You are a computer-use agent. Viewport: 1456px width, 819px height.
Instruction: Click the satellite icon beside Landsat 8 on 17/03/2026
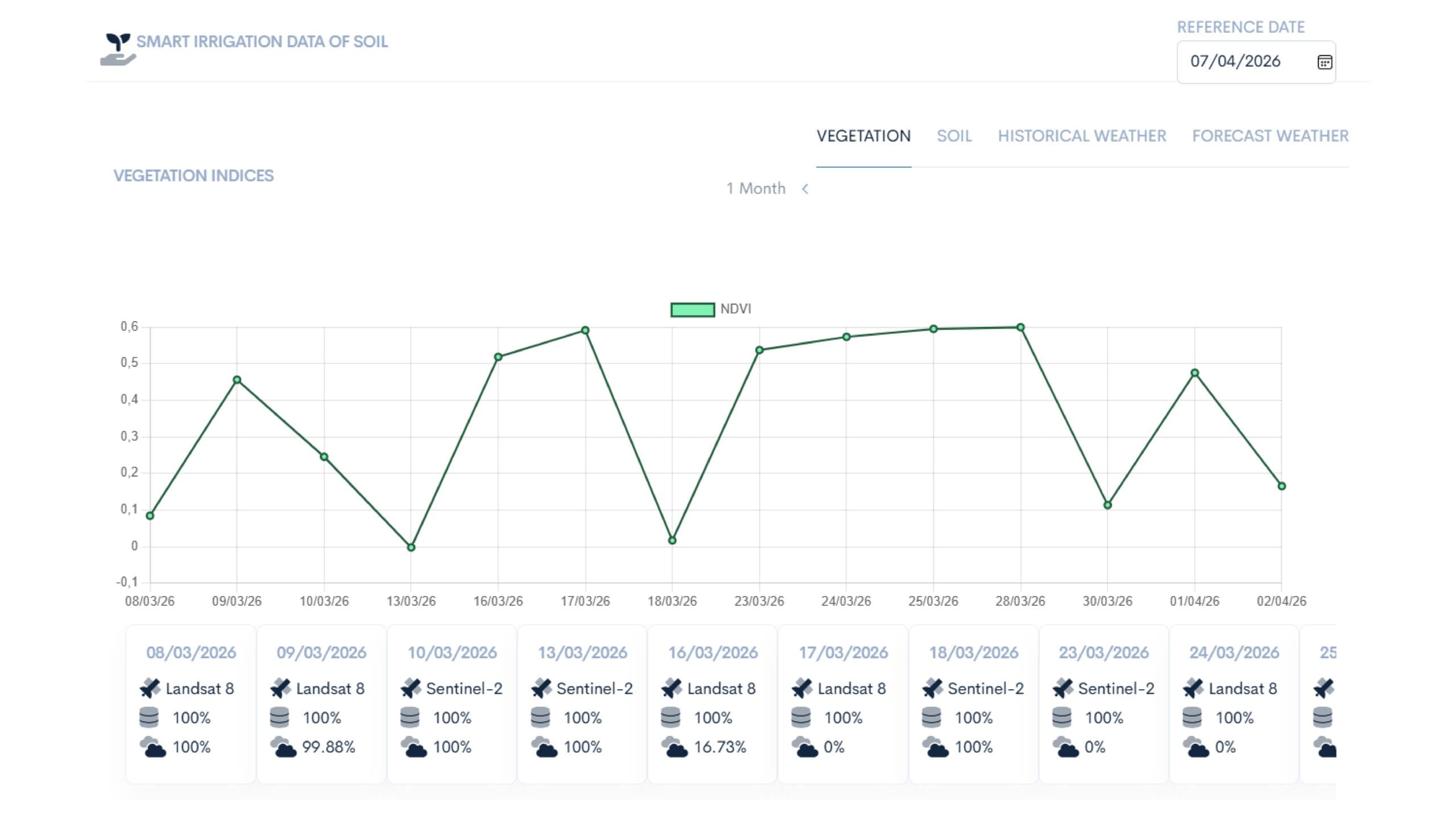point(802,688)
